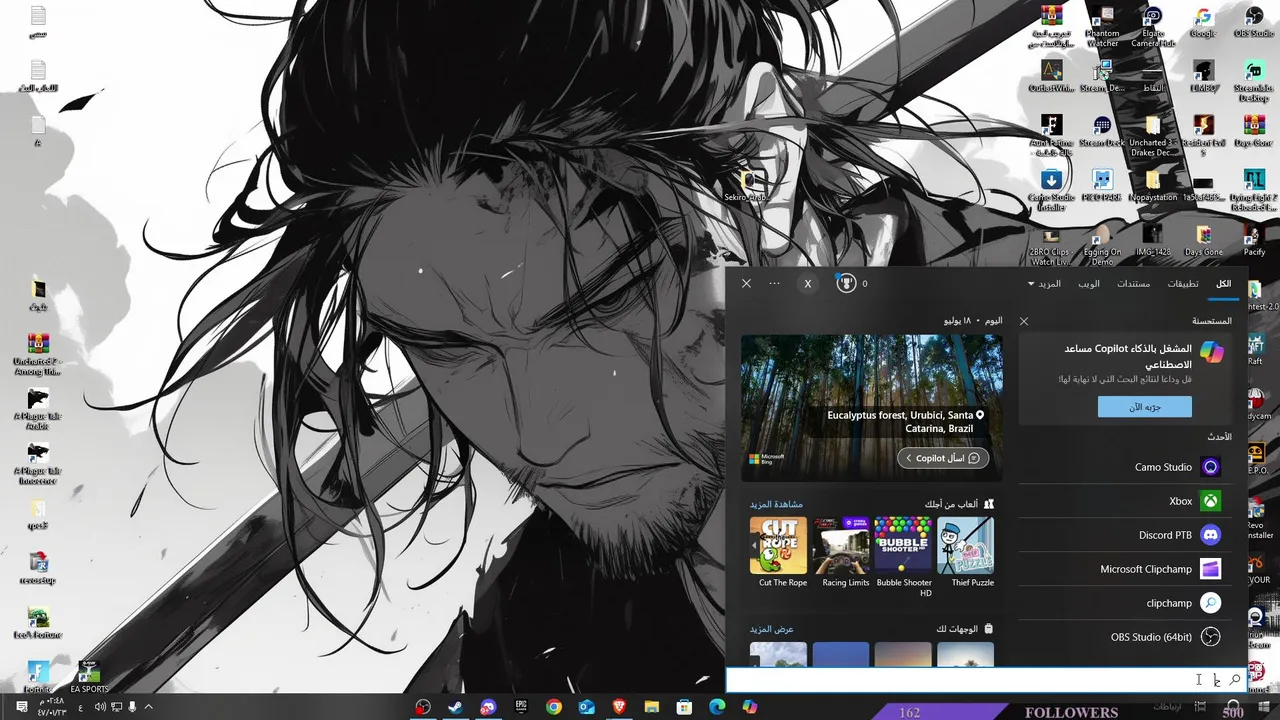1280x720 pixels.
Task: Open the chevron on the اسأل Copilot button
Action: coord(908,458)
